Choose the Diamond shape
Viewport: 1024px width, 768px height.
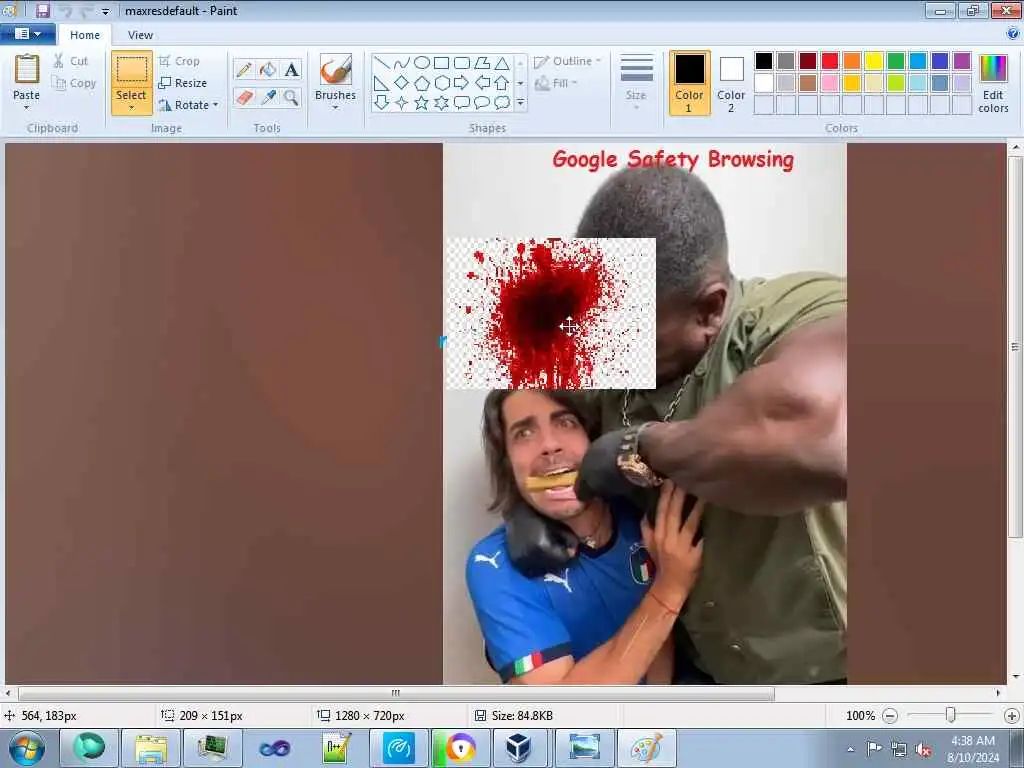tap(402, 83)
